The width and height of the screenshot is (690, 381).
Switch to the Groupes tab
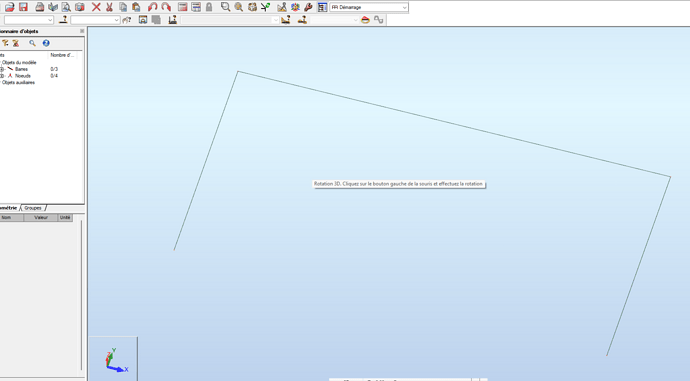[33, 208]
